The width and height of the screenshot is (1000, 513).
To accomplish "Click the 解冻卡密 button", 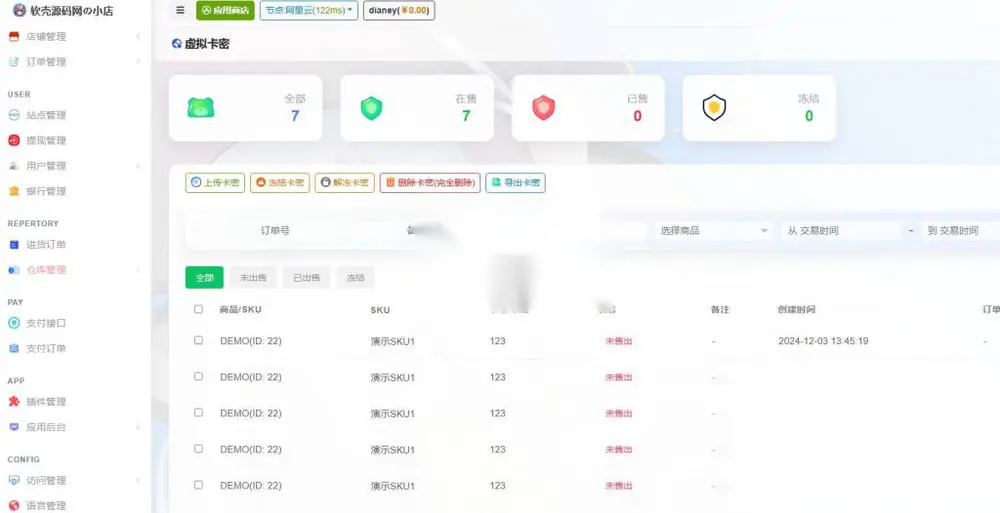I will pos(344,182).
